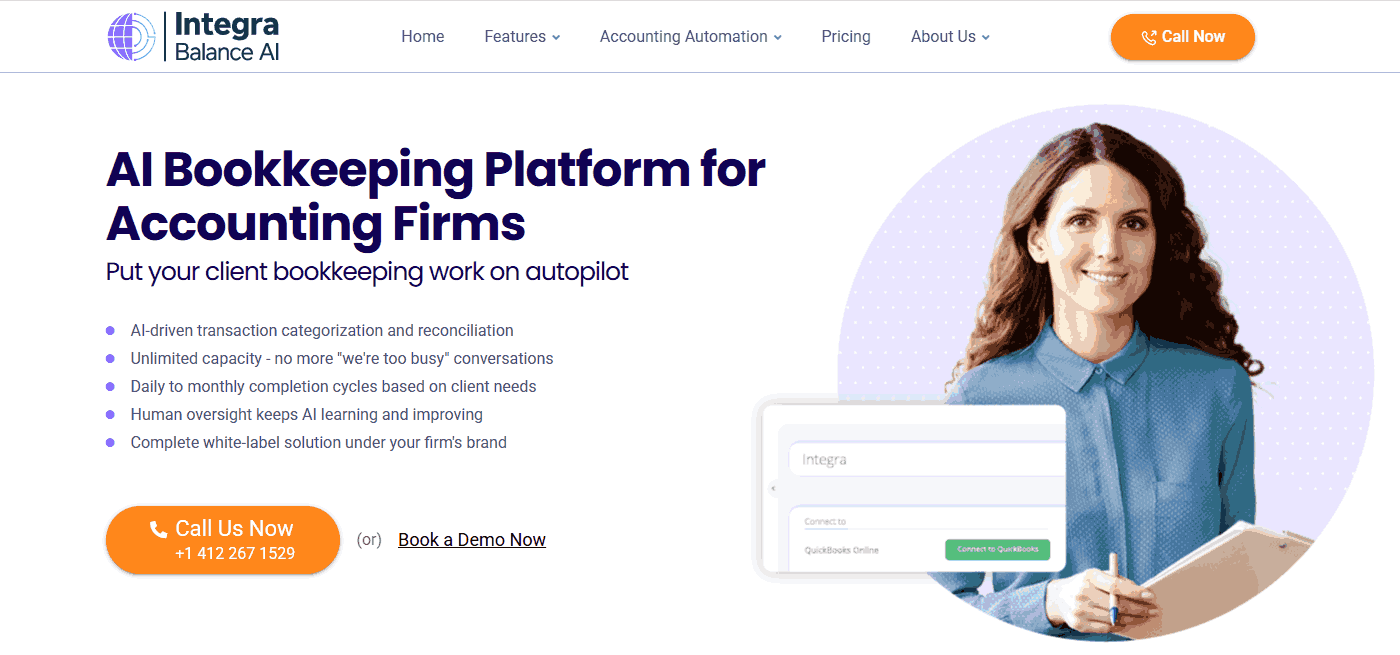Expand the About Us dropdown chevron
The height and width of the screenshot is (655, 1400).
click(x=986, y=37)
